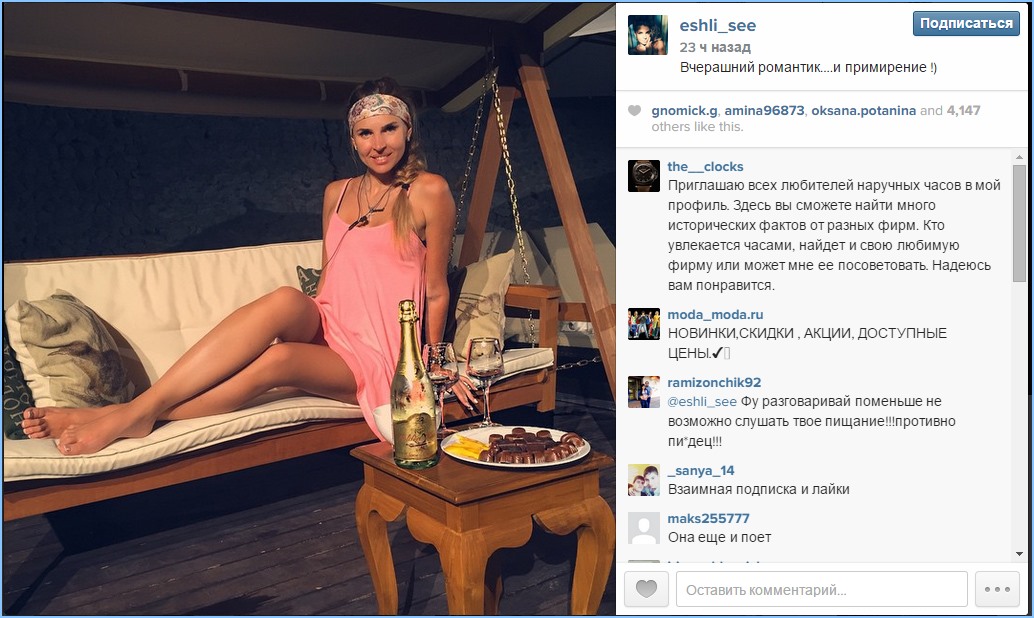Click the Подписаться follow button
Screen dimensions: 1034x618
[966, 24]
